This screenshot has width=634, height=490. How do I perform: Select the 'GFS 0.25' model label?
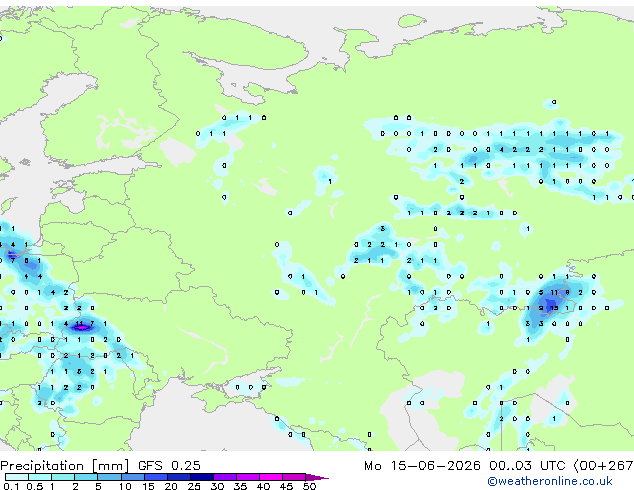[169, 466]
